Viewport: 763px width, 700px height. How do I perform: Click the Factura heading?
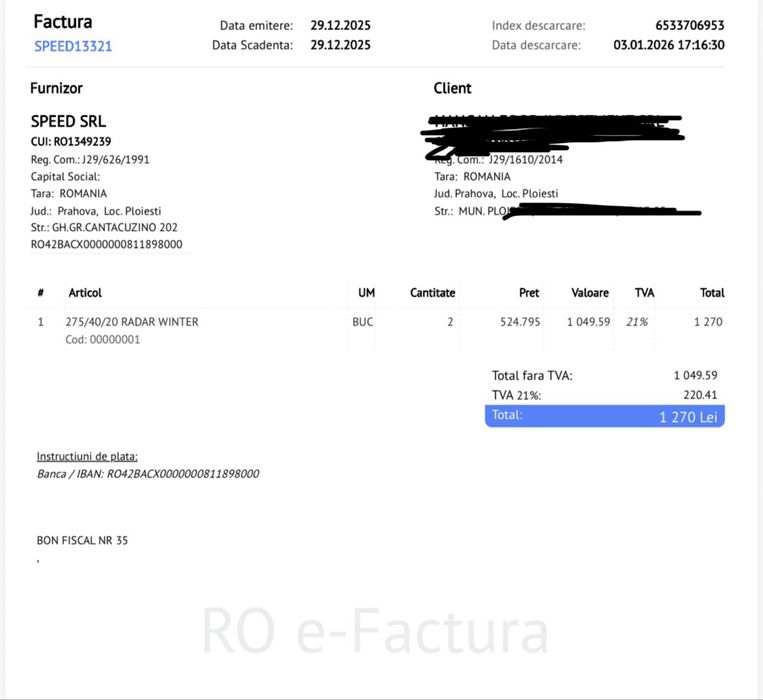point(63,22)
